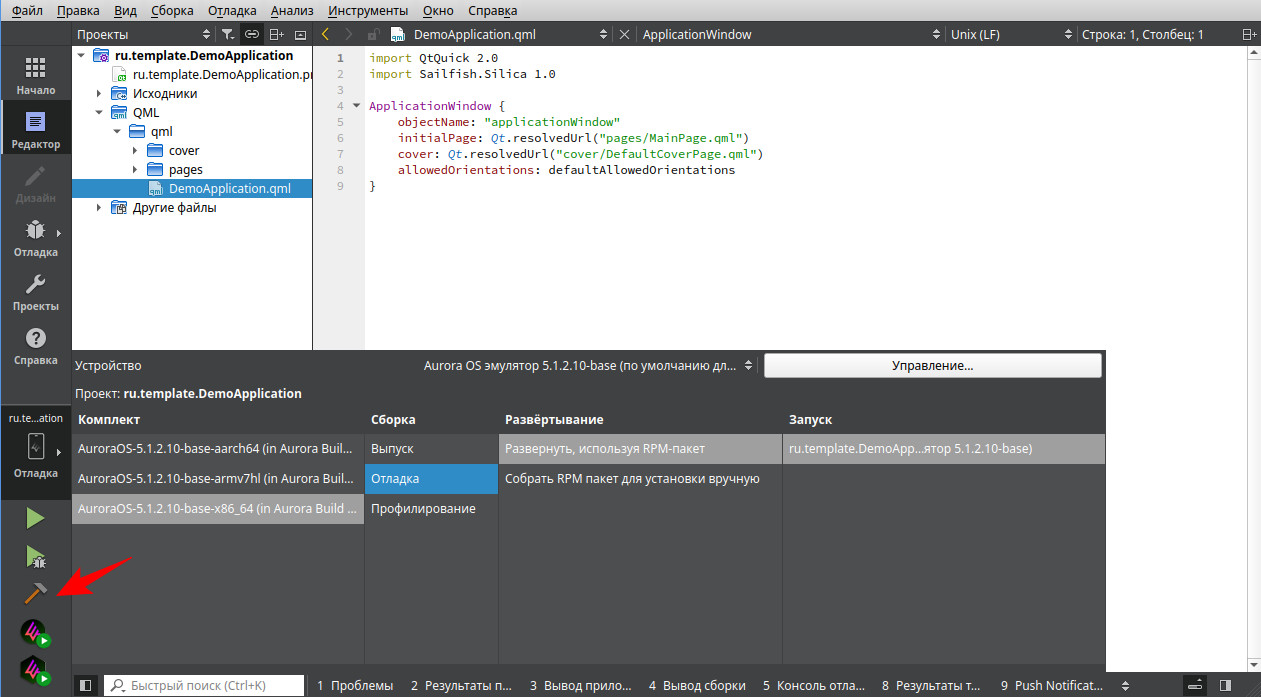
Task: Open the Сборка menu
Action: [172, 11]
